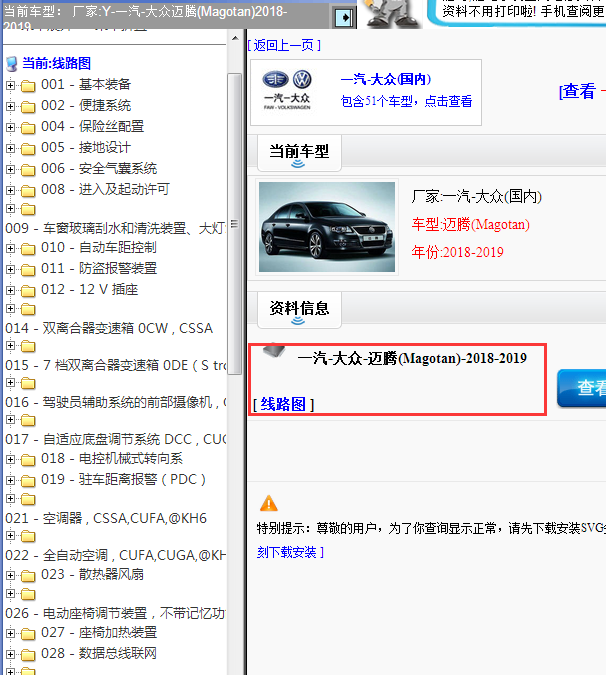Click the [查看 link beside the brand box
Screen dimensions: 606x675
[x=578, y=91]
